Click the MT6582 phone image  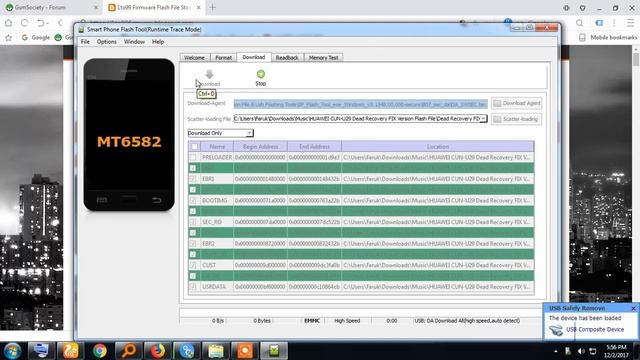pyautogui.click(x=129, y=135)
